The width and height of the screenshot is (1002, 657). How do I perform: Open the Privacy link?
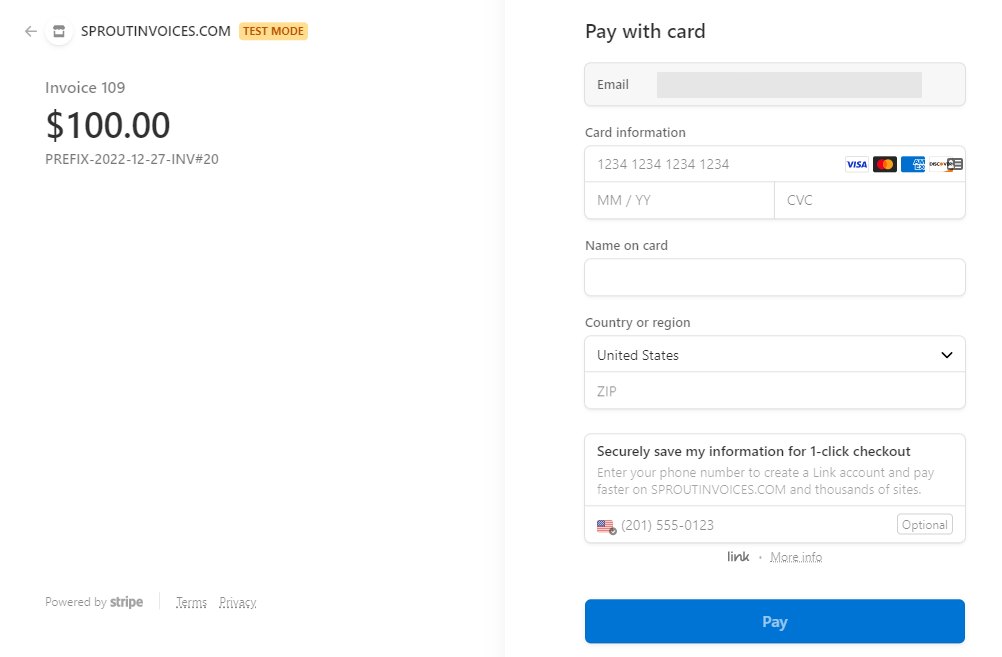pyautogui.click(x=237, y=602)
